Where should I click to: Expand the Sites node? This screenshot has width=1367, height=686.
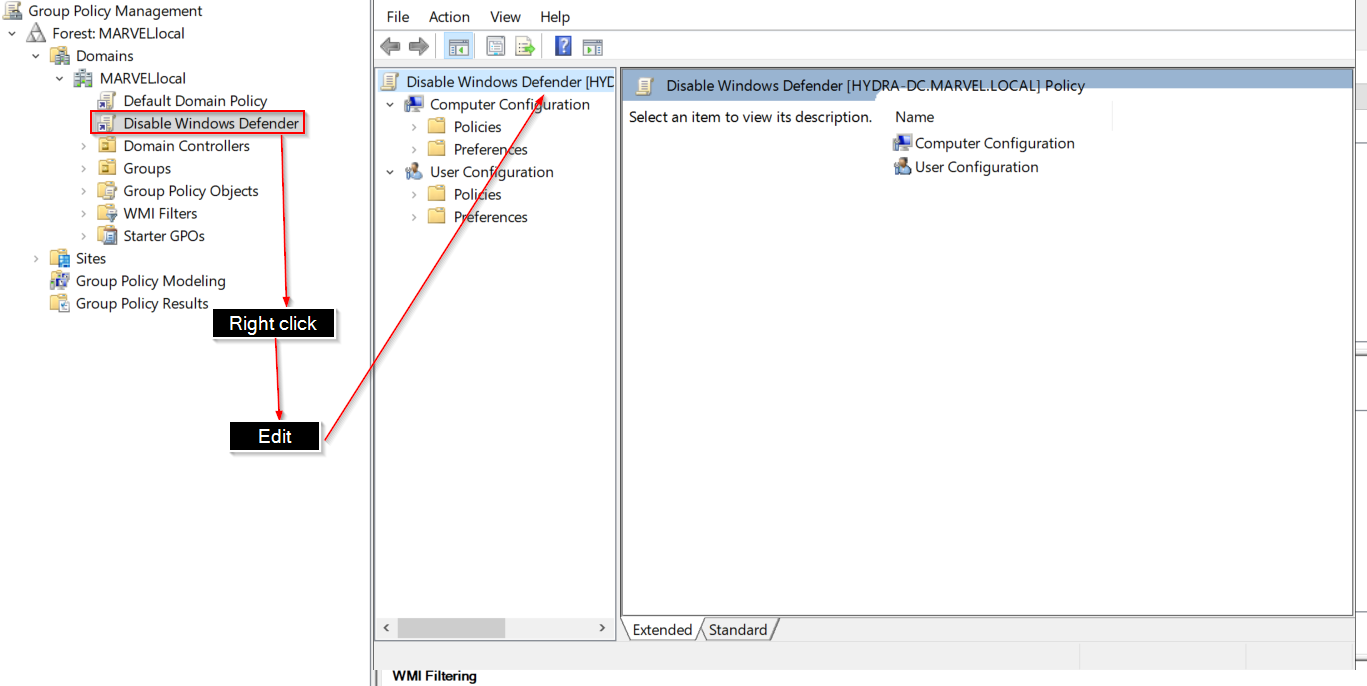[37, 258]
